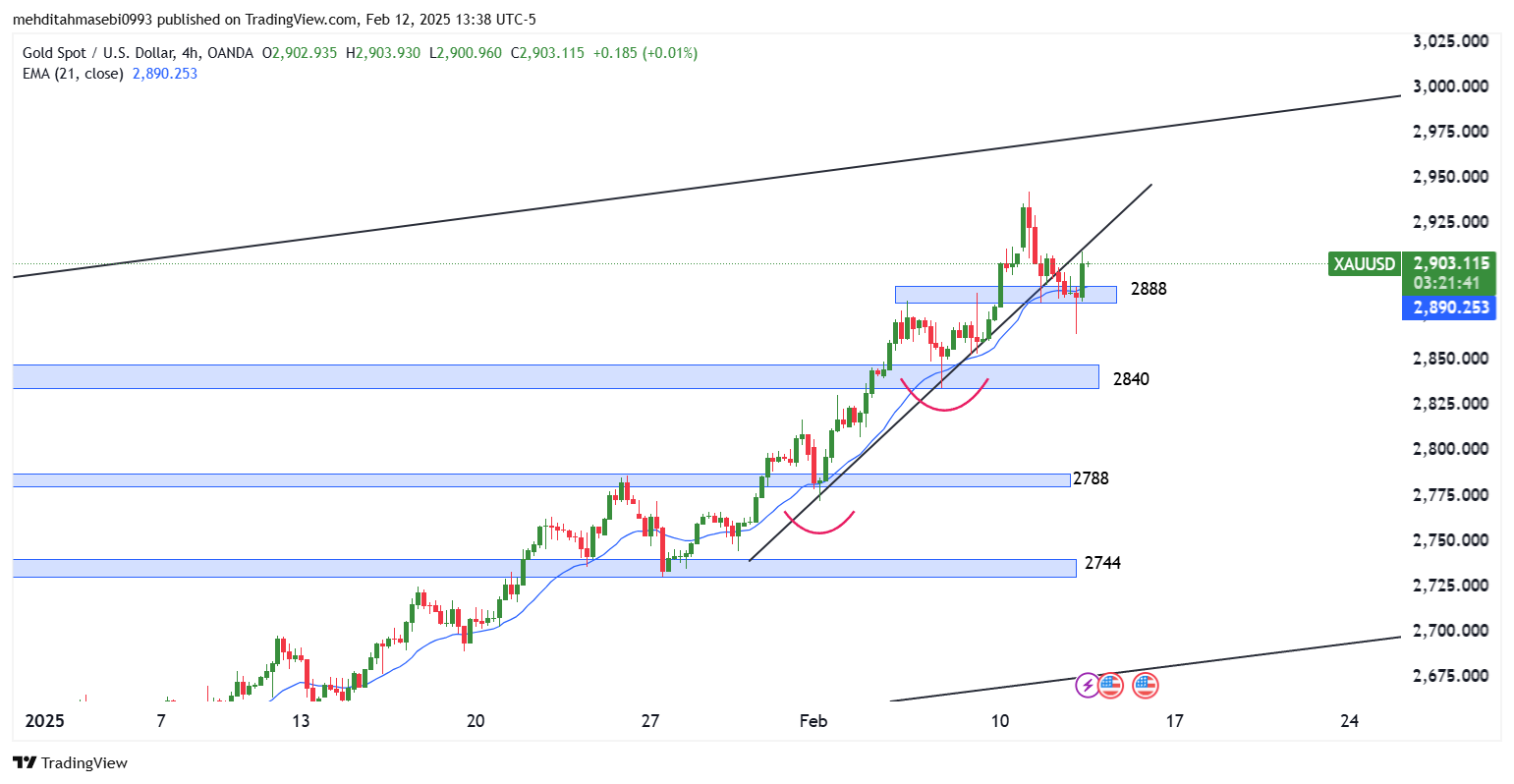The width and height of the screenshot is (1514, 784).
Task: Click the 20 date on time axis
Action: point(476,721)
